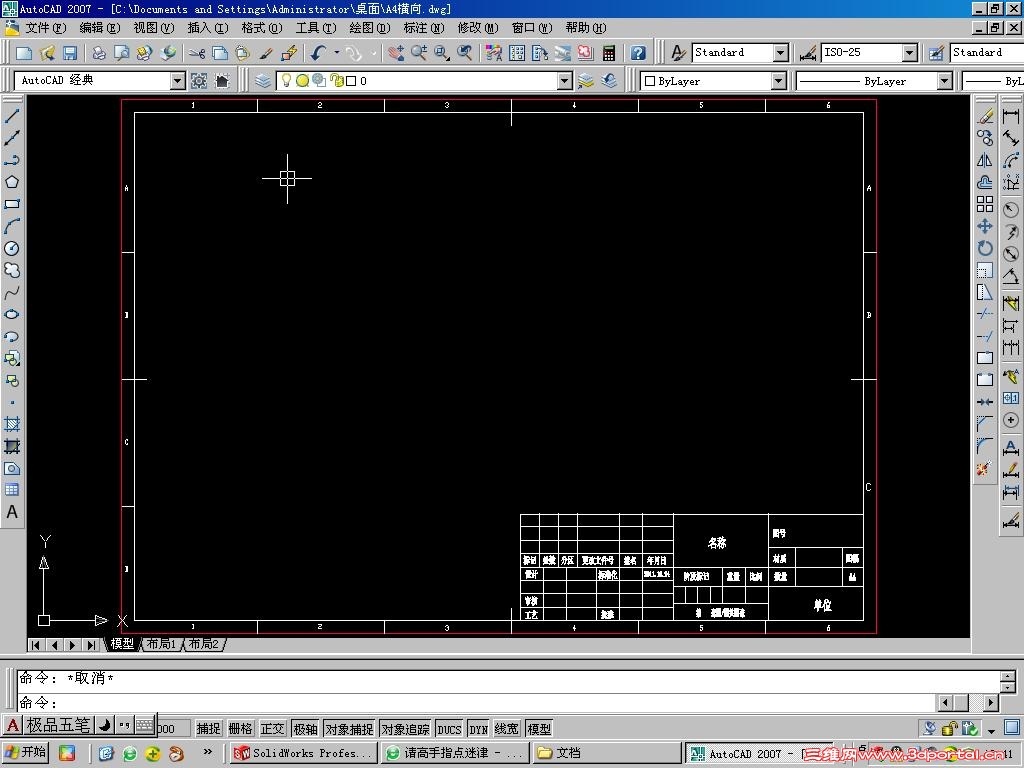
Task: Select the Table tool
Action: 12,490
